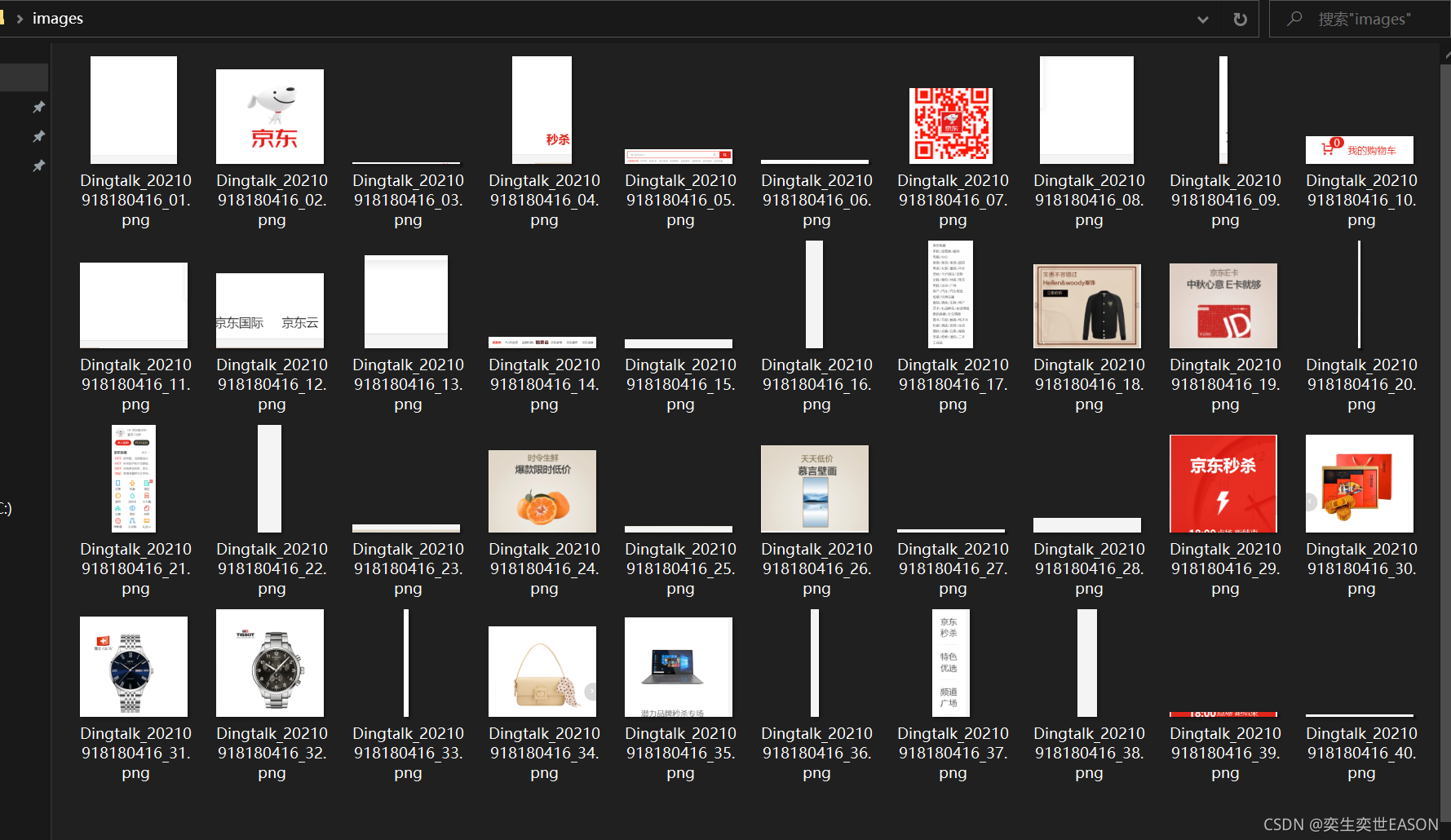Select the red 京东秒杀 thumbnail file 29
The image size is (1451, 840).
(x=1223, y=484)
